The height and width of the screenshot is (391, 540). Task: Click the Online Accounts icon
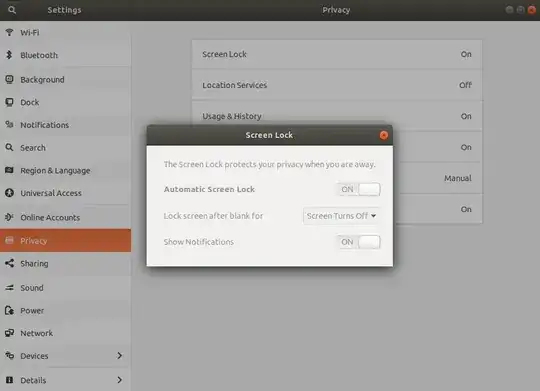tap(9, 217)
